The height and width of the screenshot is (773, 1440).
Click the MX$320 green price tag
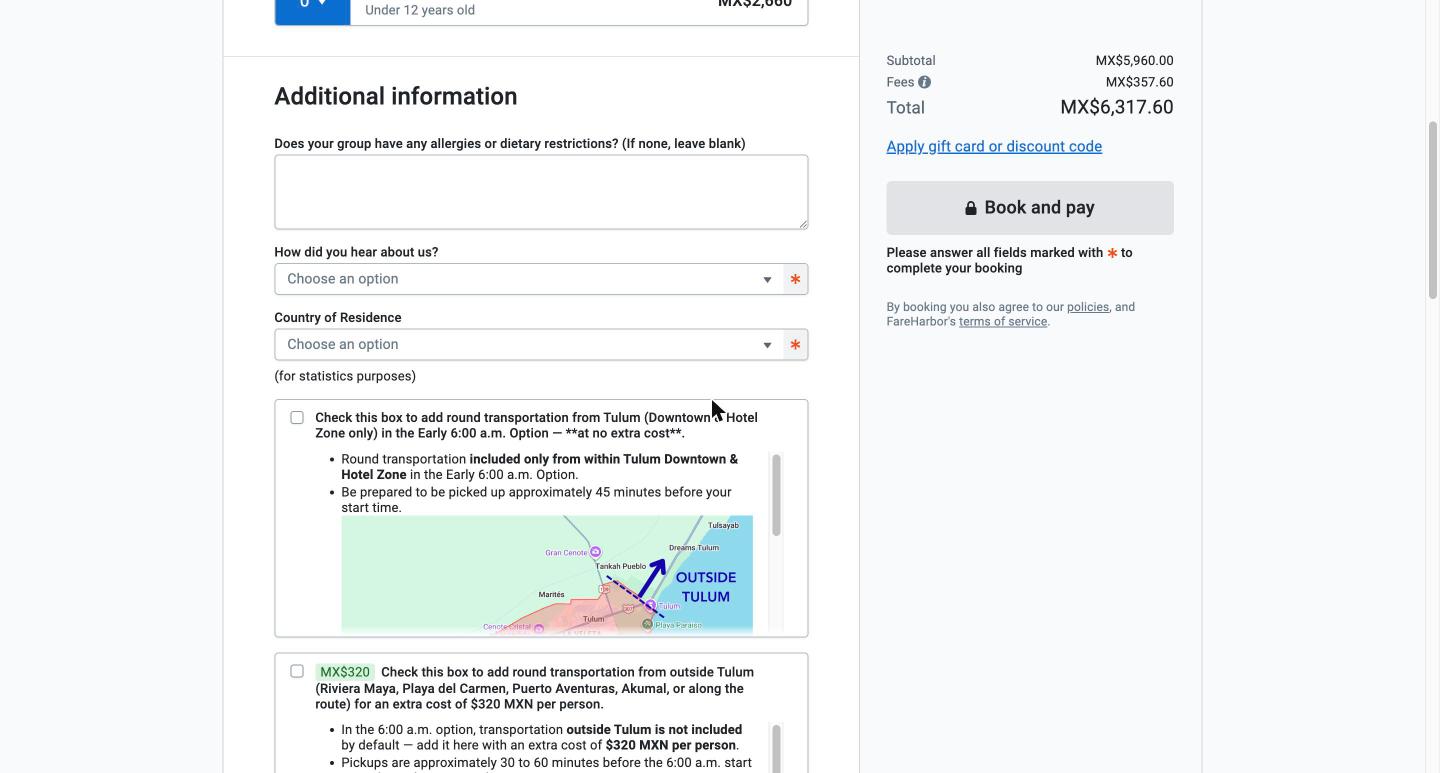(x=345, y=672)
